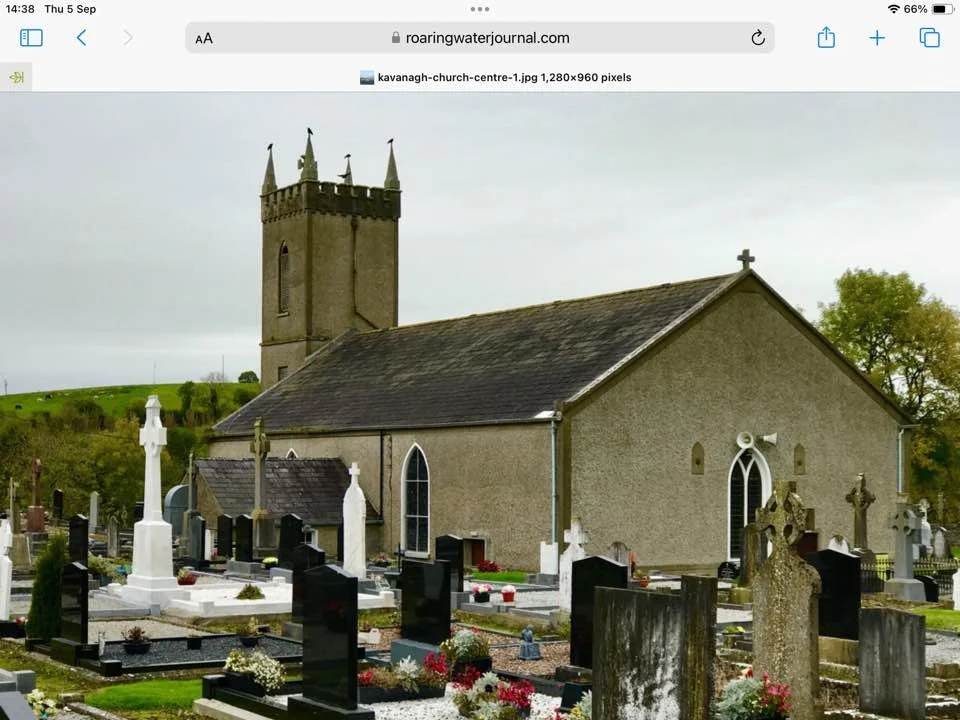Viewport: 960px width, 720px height.
Task: Tap the 66% battery indicator
Action: pyautogui.click(x=920, y=8)
